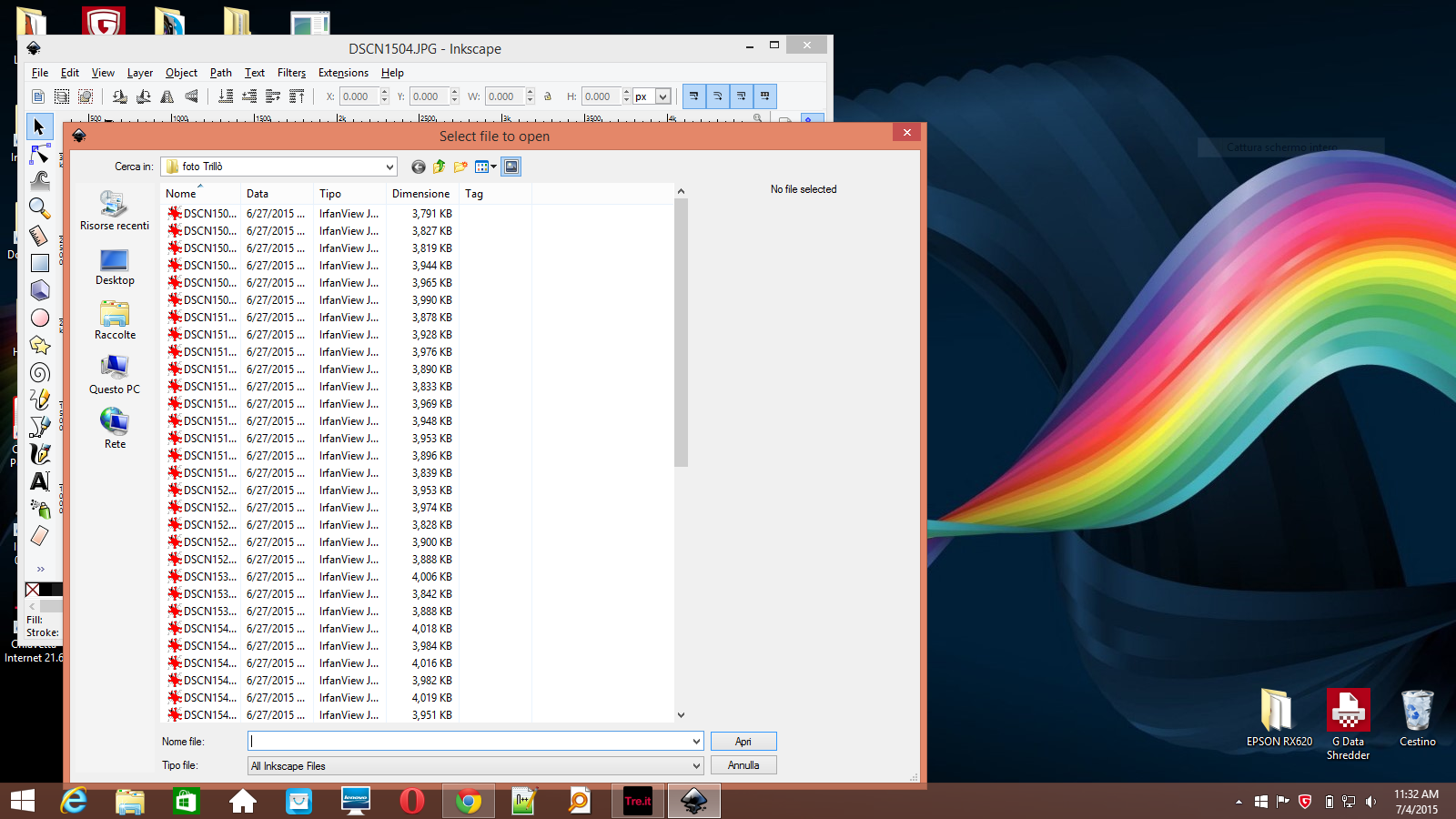Screen dimensions: 1456x819
Task: Select the Pencil freehand tool
Action: tap(39, 399)
